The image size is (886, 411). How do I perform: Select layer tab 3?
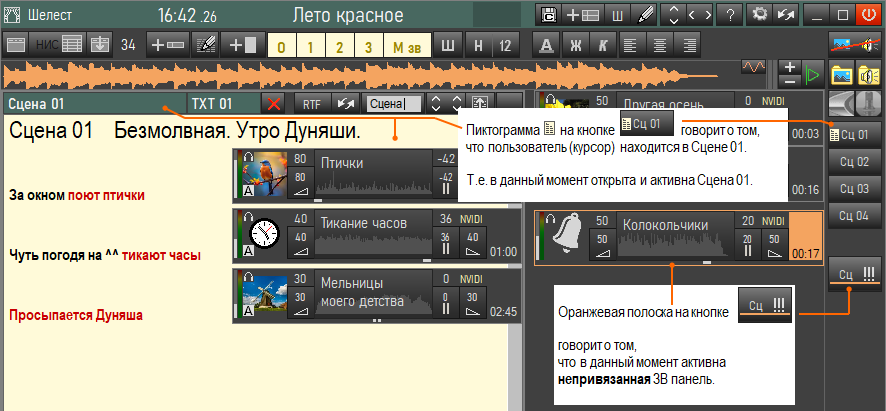point(368,46)
